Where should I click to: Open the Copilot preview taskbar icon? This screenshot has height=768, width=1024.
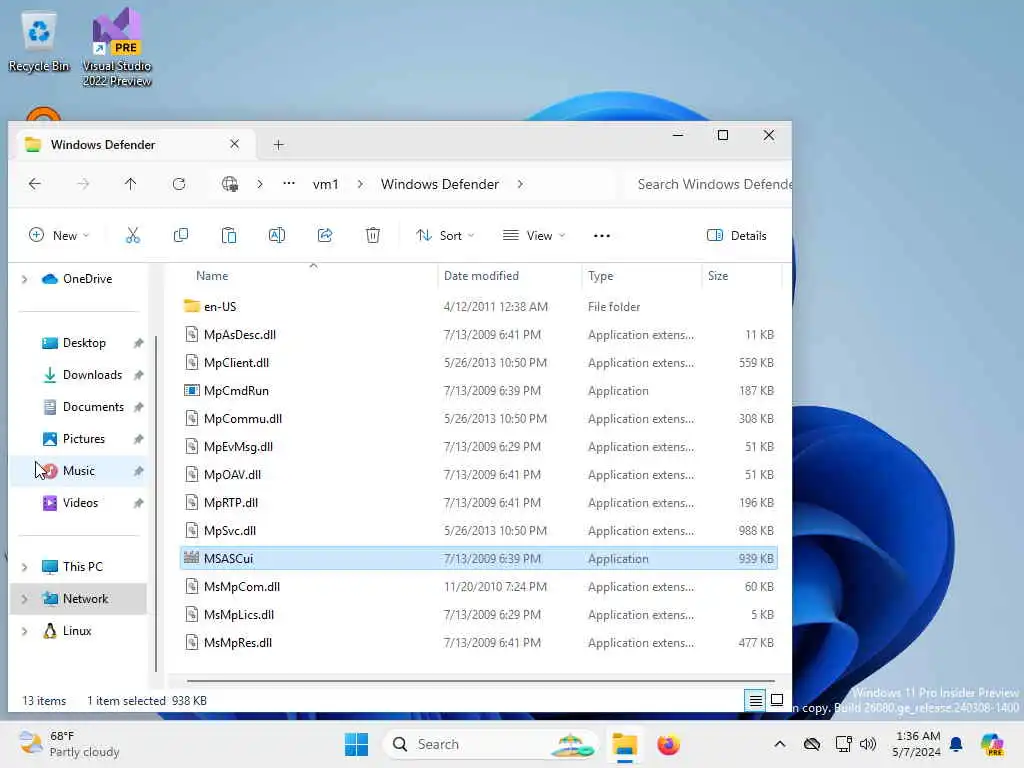pyautogui.click(x=992, y=744)
